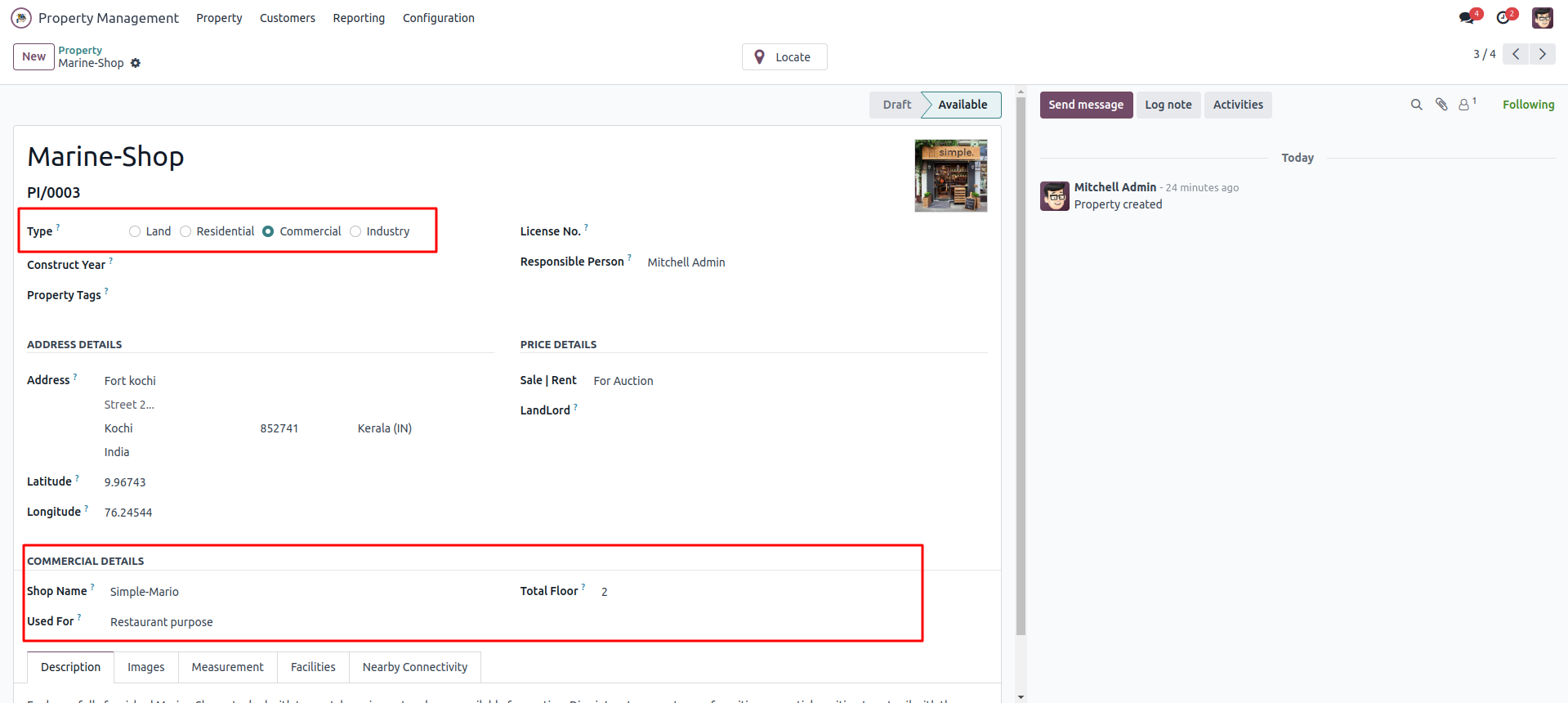1568x703 pixels.
Task: Click Mitchell Admin's avatar in the chatter
Action: [1055, 196]
